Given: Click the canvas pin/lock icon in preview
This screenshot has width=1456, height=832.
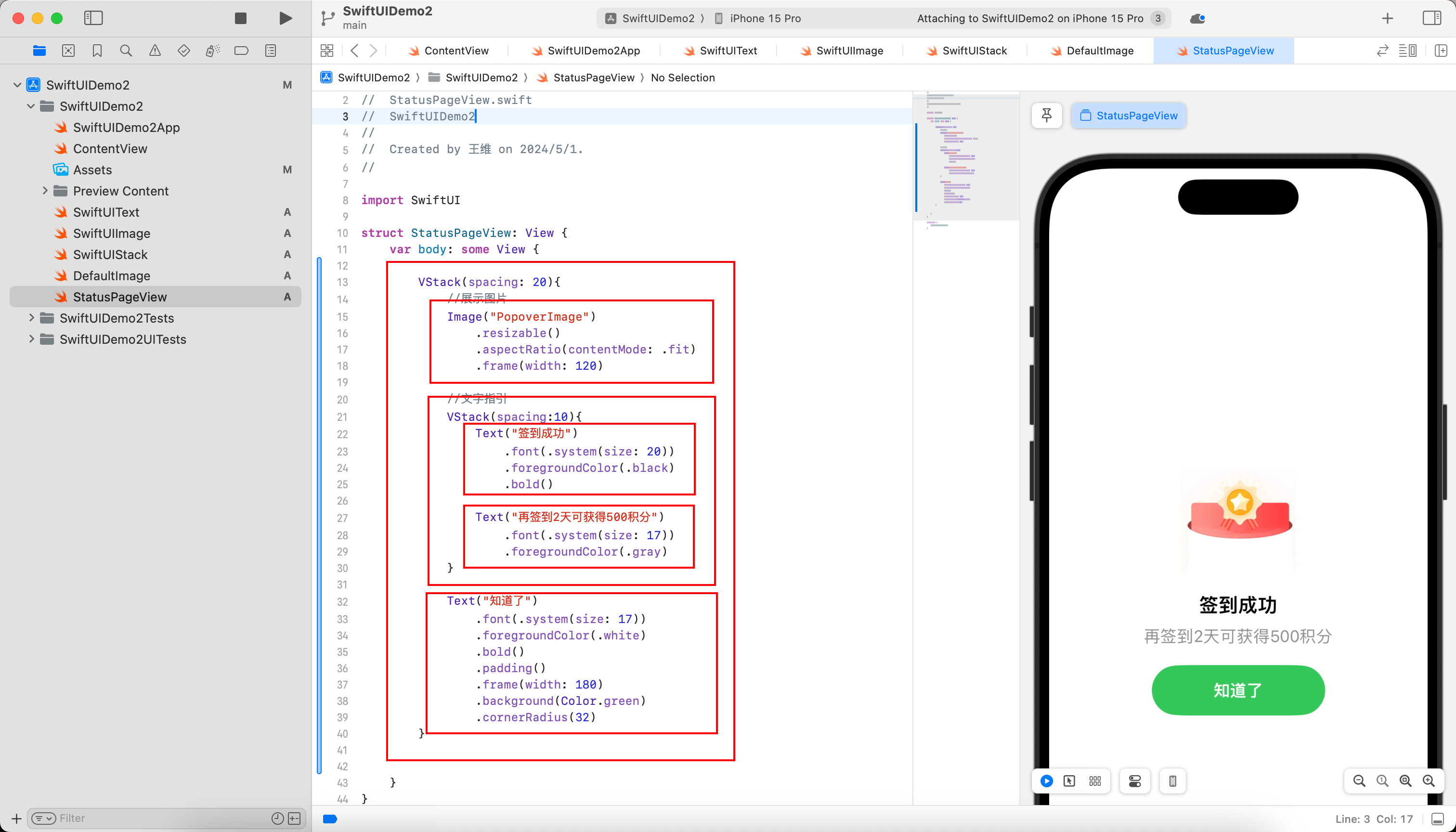Looking at the screenshot, I should (x=1048, y=115).
